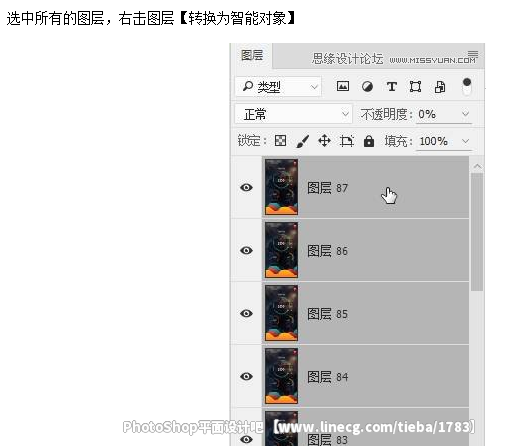Filter layers by type (T) icon
Viewport: 531px width, 446px height.
tap(392, 87)
